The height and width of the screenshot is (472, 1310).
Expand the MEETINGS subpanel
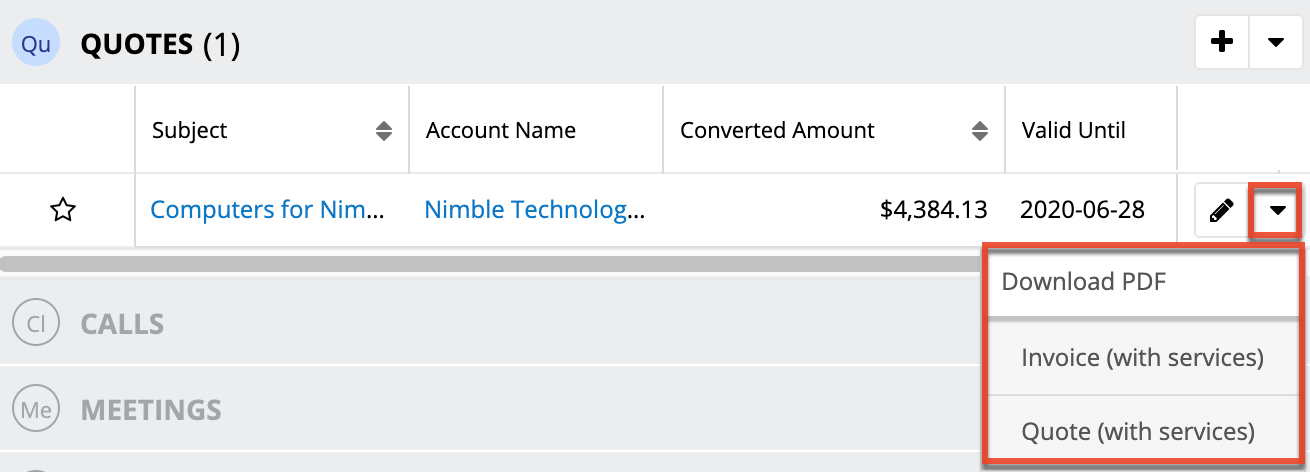coord(150,409)
